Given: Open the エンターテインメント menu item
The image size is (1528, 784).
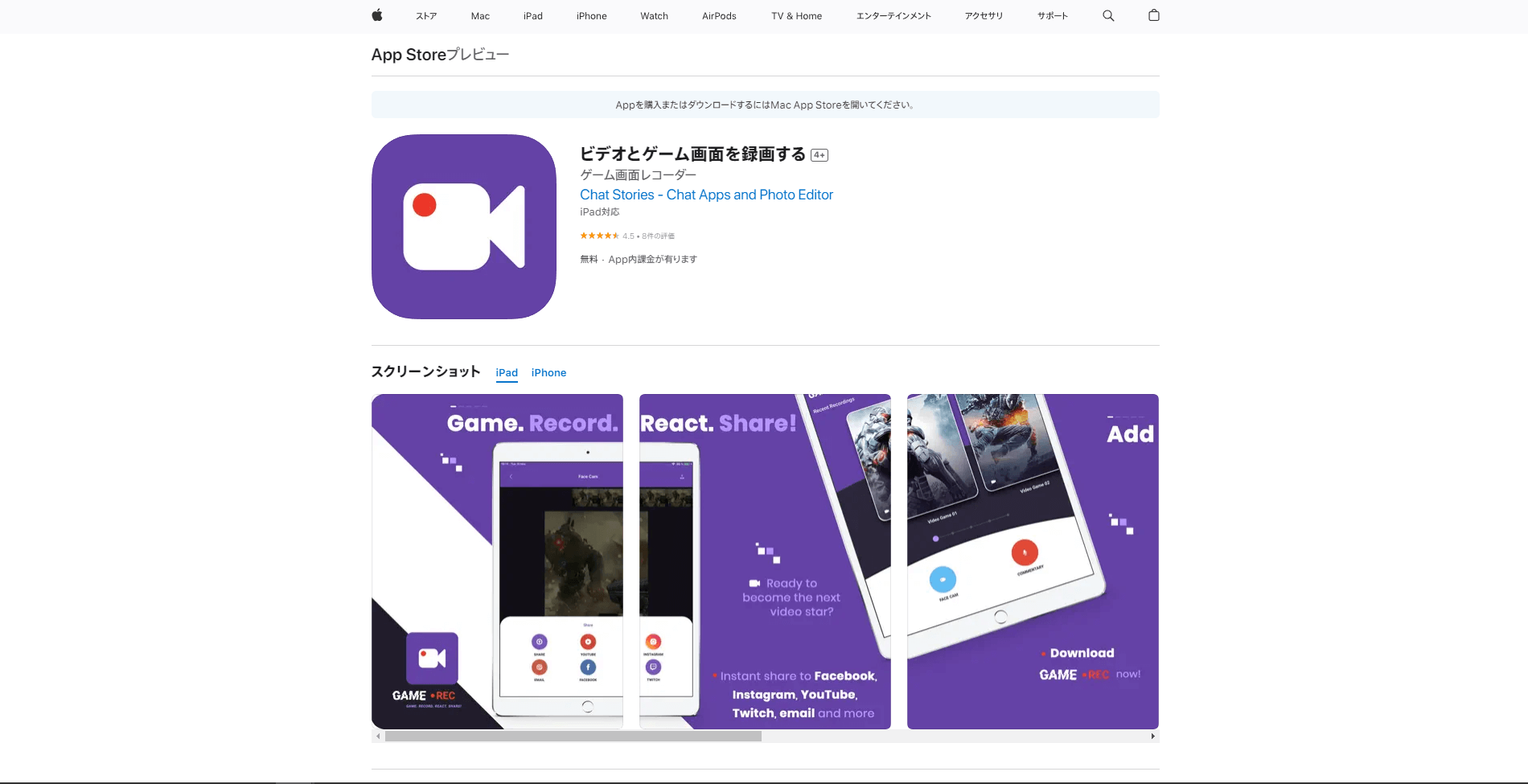Looking at the screenshot, I should point(893,16).
